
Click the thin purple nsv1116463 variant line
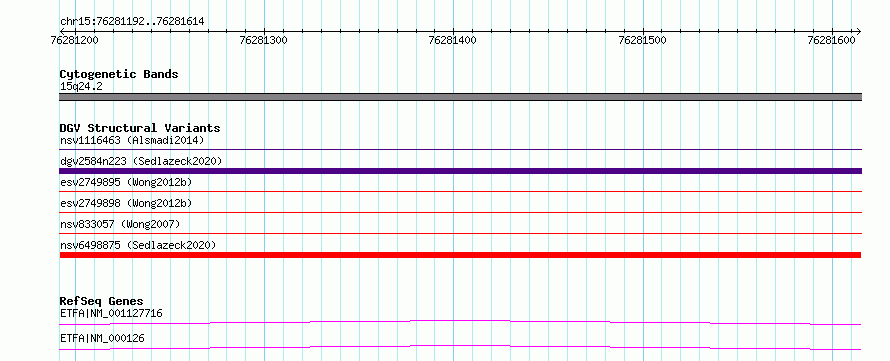pos(461,149)
